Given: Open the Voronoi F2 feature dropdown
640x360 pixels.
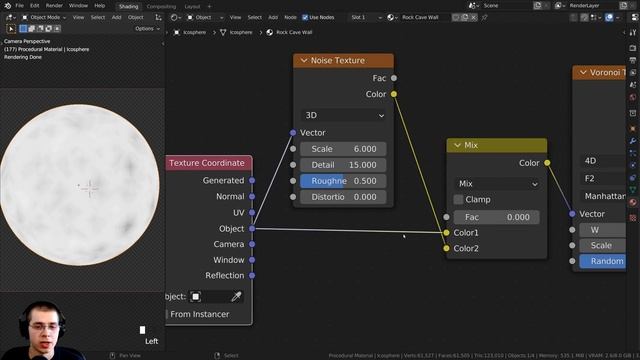Looking at the screenshot, I should 602,178.
